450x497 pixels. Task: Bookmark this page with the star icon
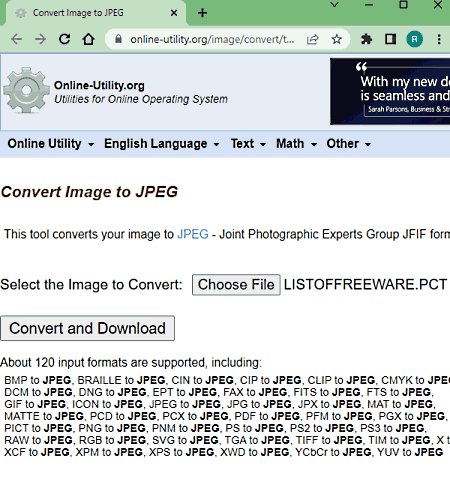pyautogui.click(x=337, y=39)
